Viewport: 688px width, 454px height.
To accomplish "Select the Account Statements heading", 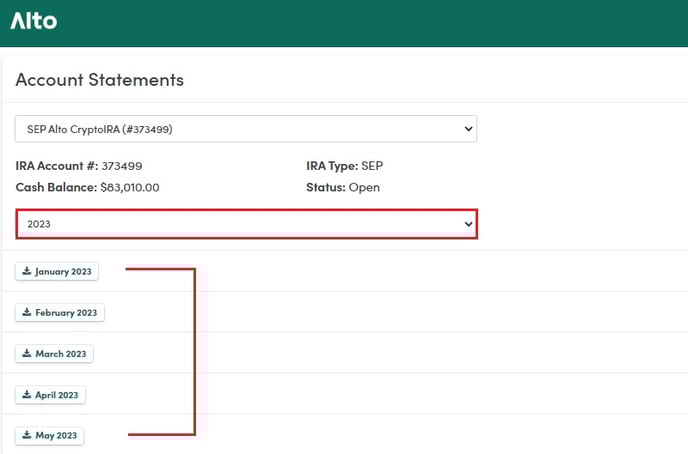I will tap(100, 80).
